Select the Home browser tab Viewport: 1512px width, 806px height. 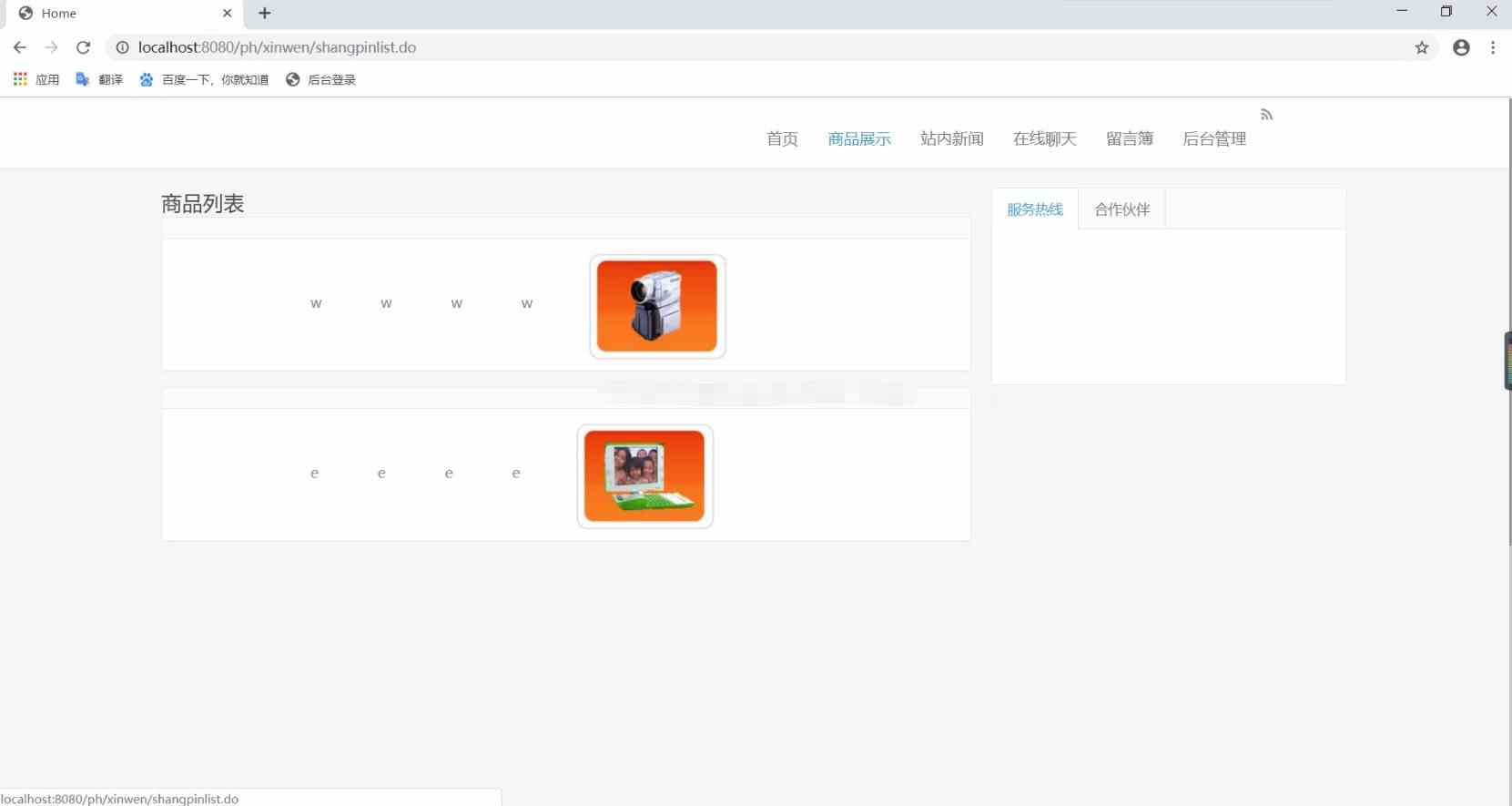click(123, 14)
